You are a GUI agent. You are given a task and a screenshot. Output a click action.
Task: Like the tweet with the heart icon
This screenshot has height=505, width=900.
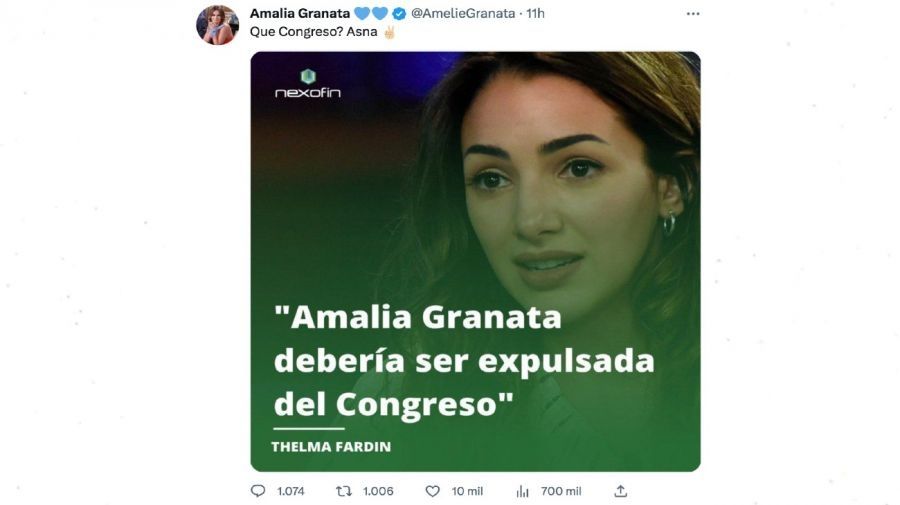click(x=432, y=491)
